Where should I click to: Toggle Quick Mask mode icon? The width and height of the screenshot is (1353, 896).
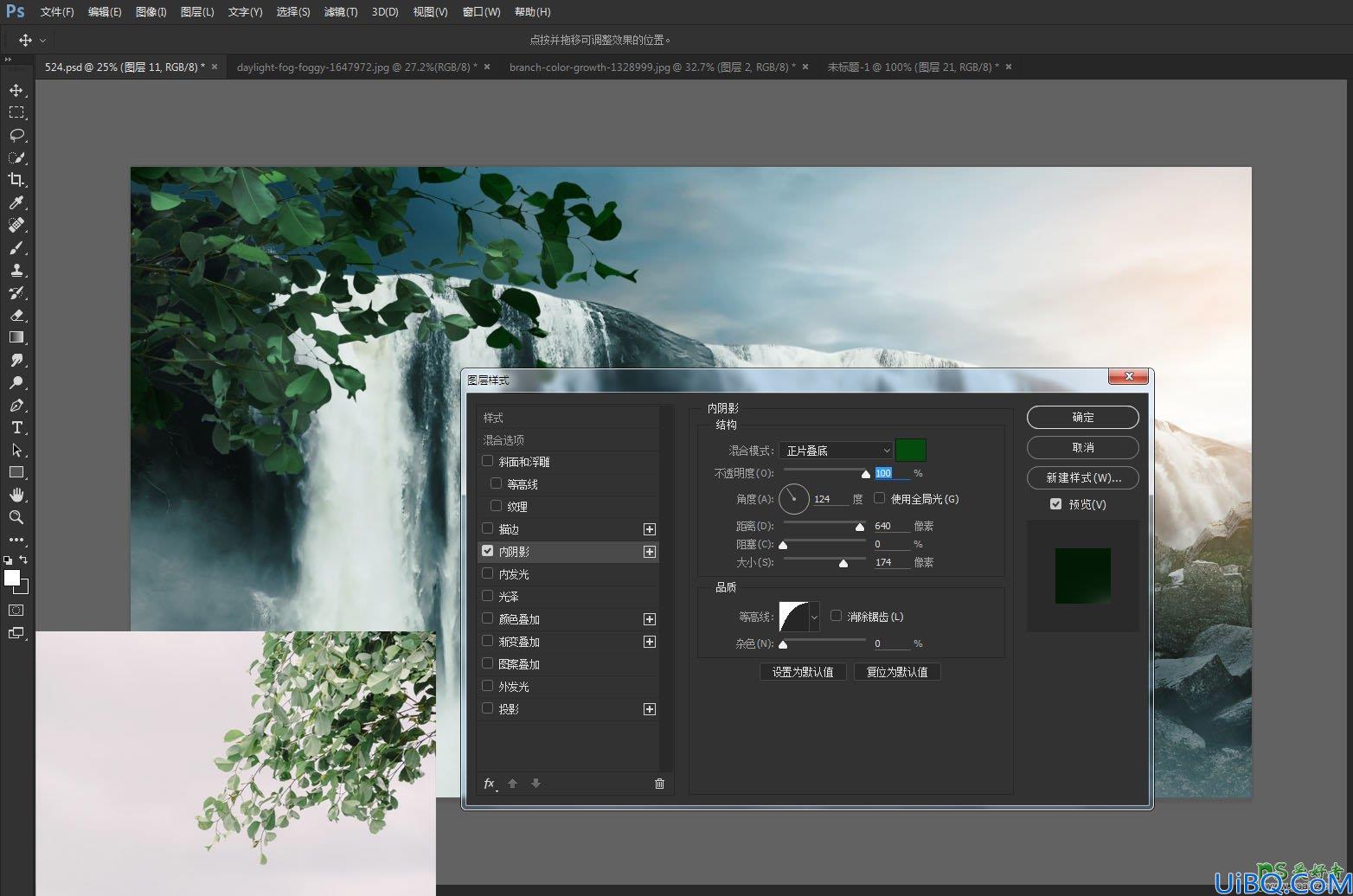point(16,610)
